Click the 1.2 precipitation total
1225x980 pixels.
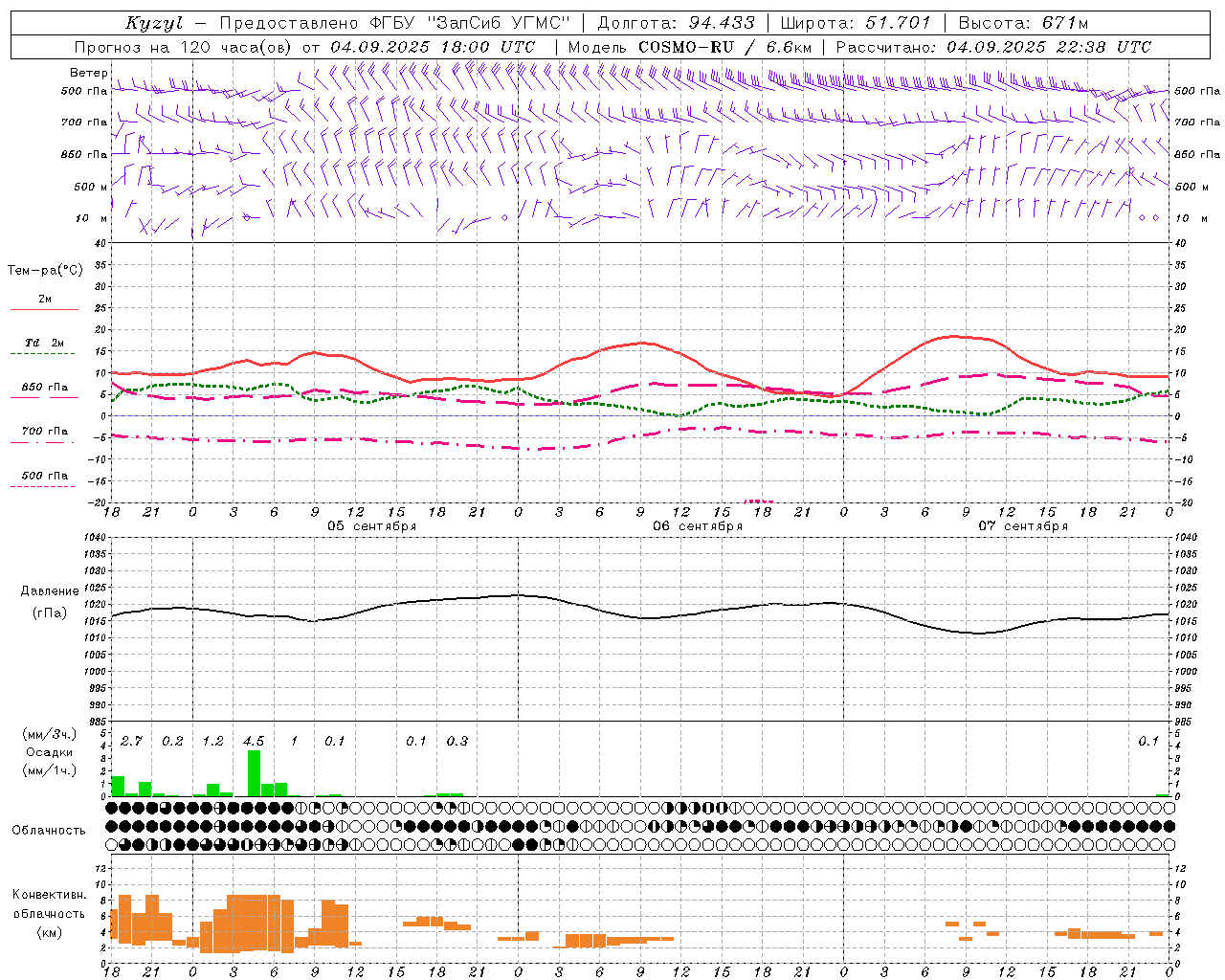point(212,741)
